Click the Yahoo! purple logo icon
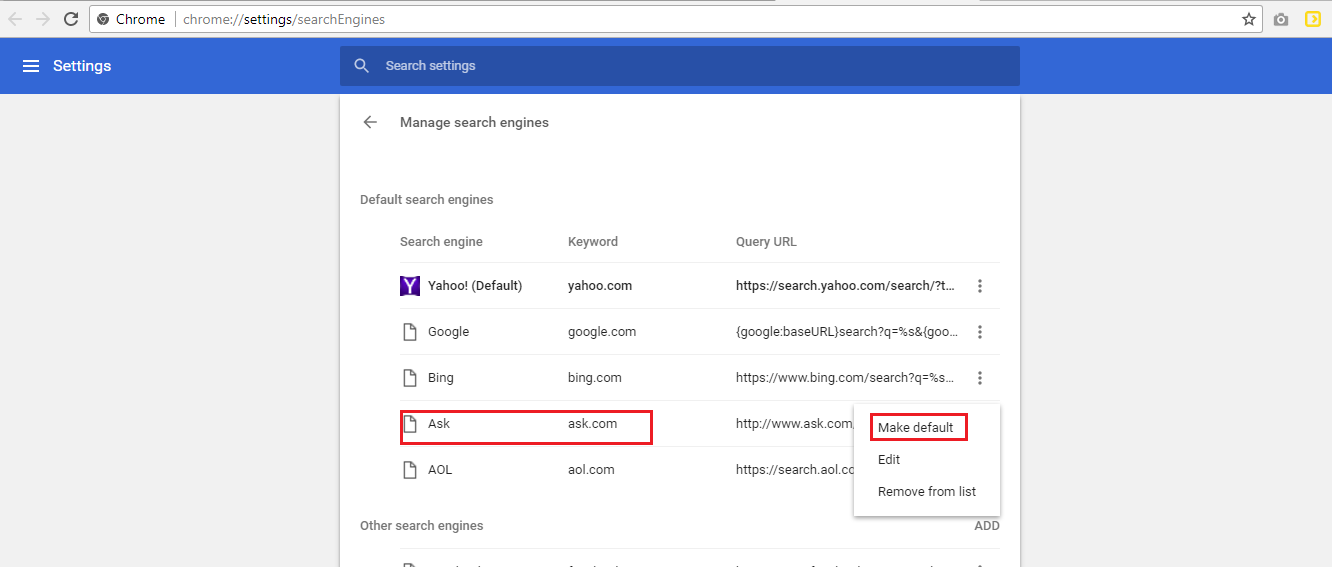This screenshot has height=567, width=1332. tap(410, 286)
